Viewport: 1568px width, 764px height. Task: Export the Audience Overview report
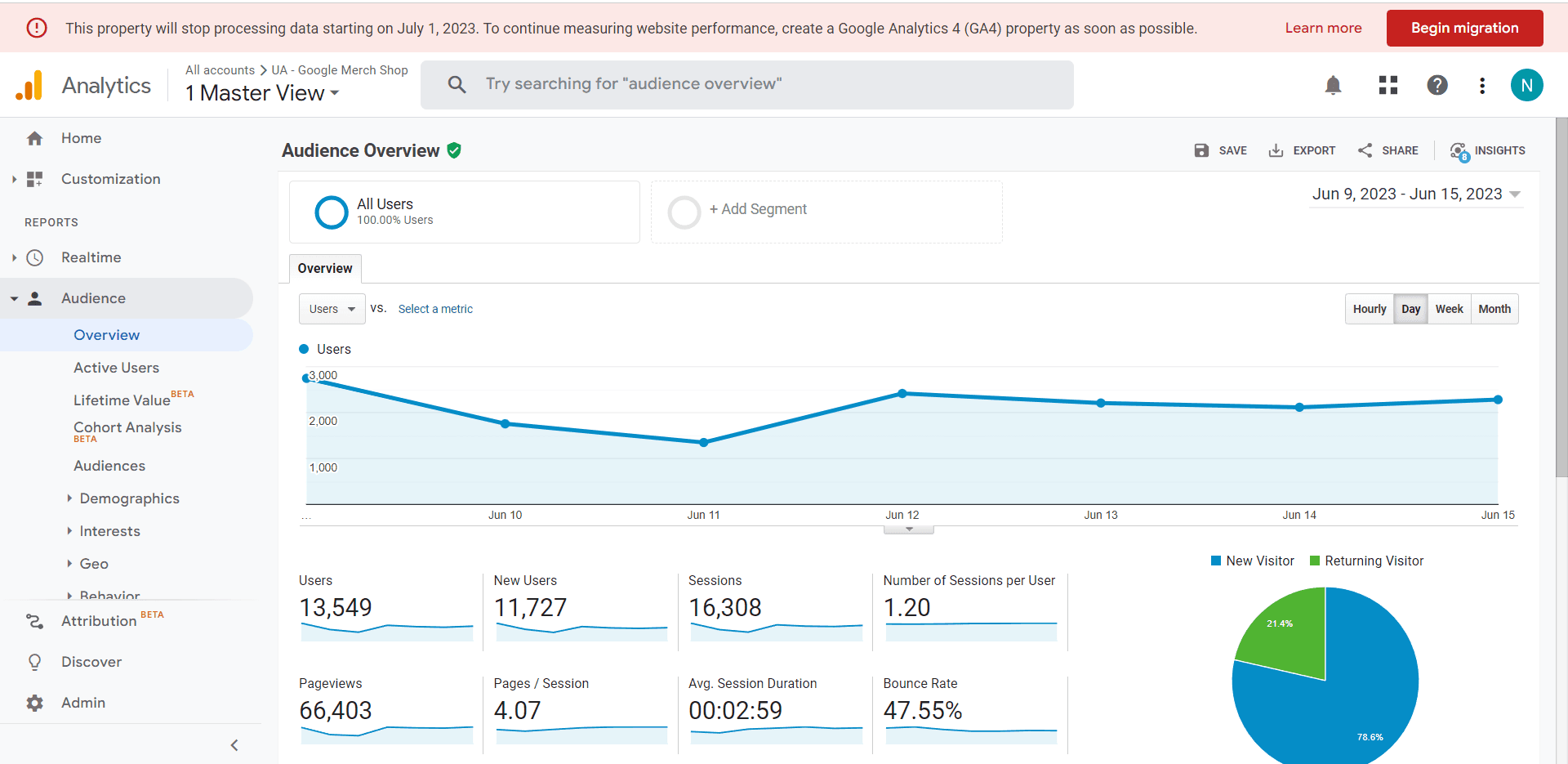(1303, 150)
